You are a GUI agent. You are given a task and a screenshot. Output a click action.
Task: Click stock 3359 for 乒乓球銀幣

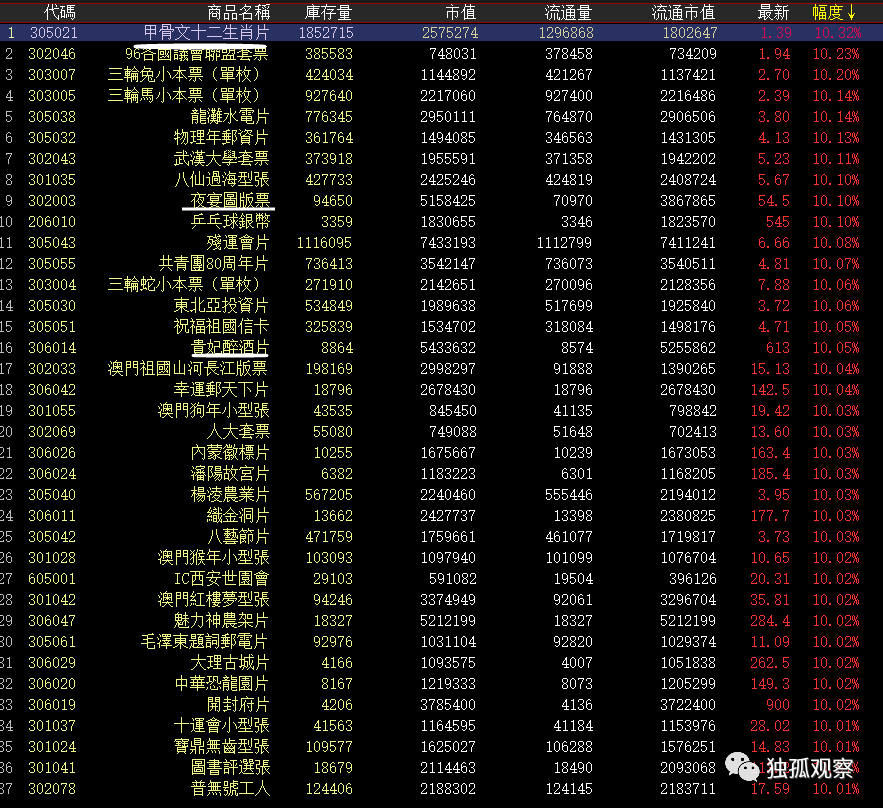337,222
